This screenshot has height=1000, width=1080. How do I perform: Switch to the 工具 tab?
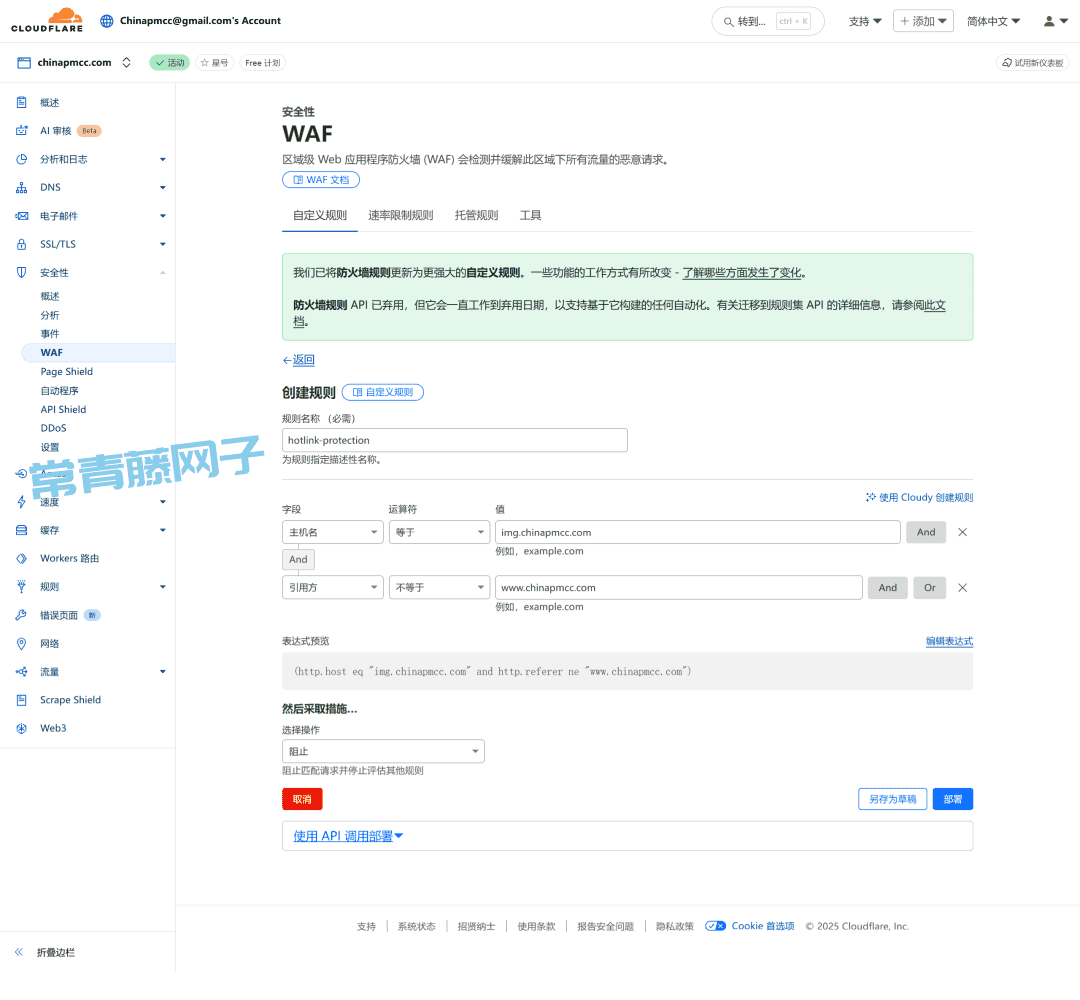tap(530, 216)
